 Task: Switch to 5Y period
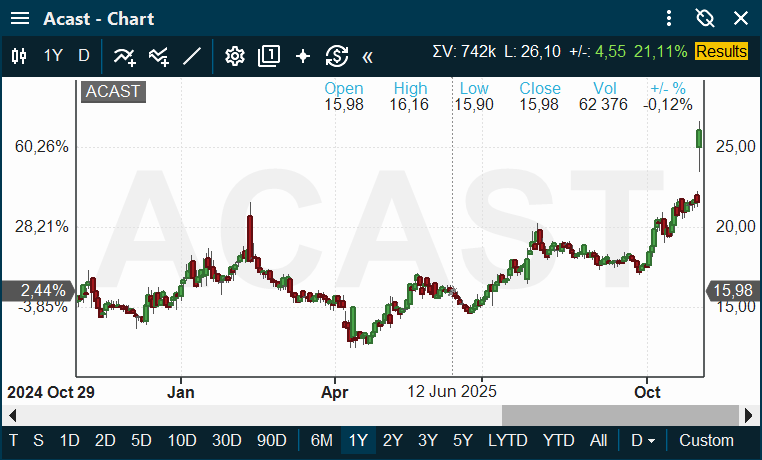463,441
